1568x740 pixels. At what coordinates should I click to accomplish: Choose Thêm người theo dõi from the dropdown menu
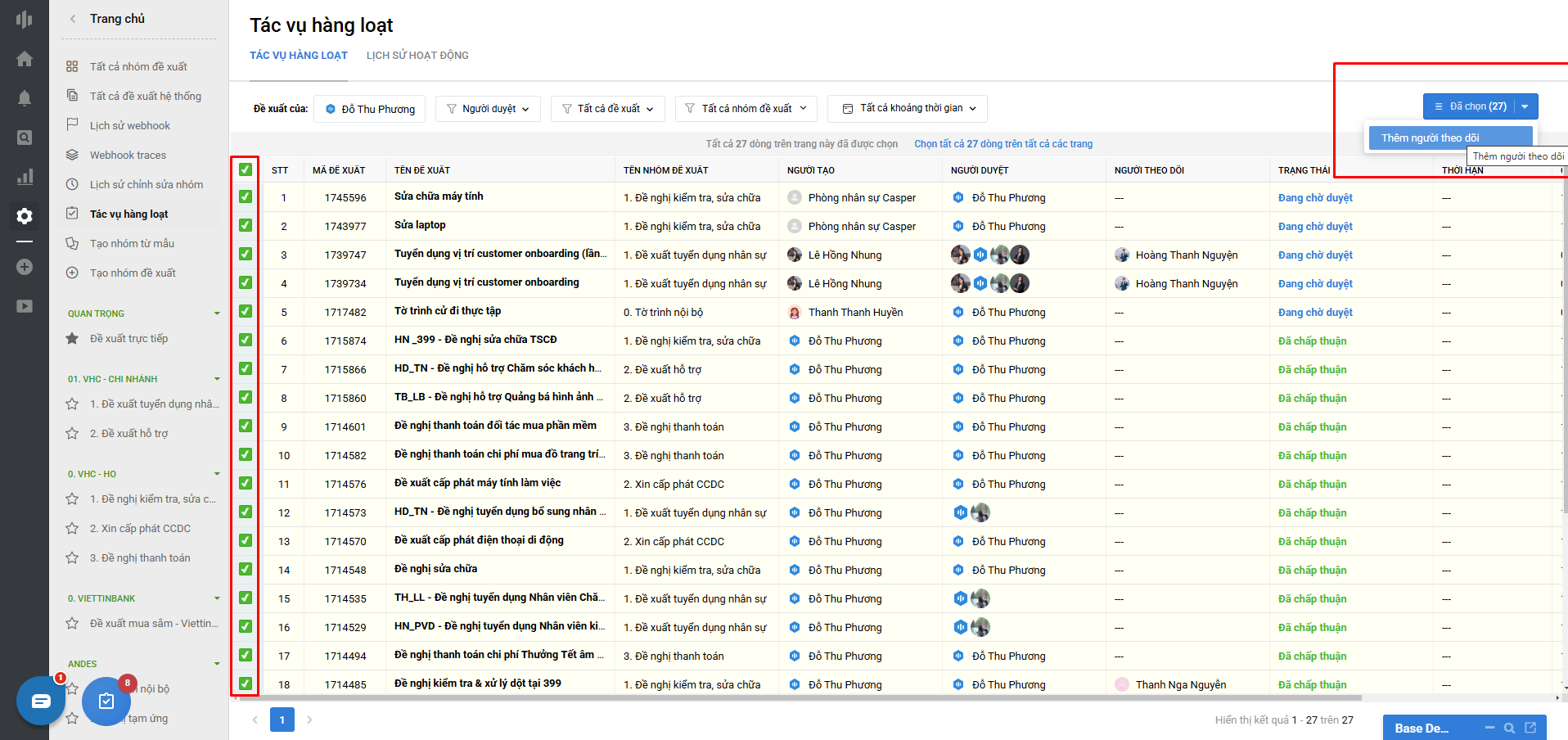click(x=1451, y=138)
